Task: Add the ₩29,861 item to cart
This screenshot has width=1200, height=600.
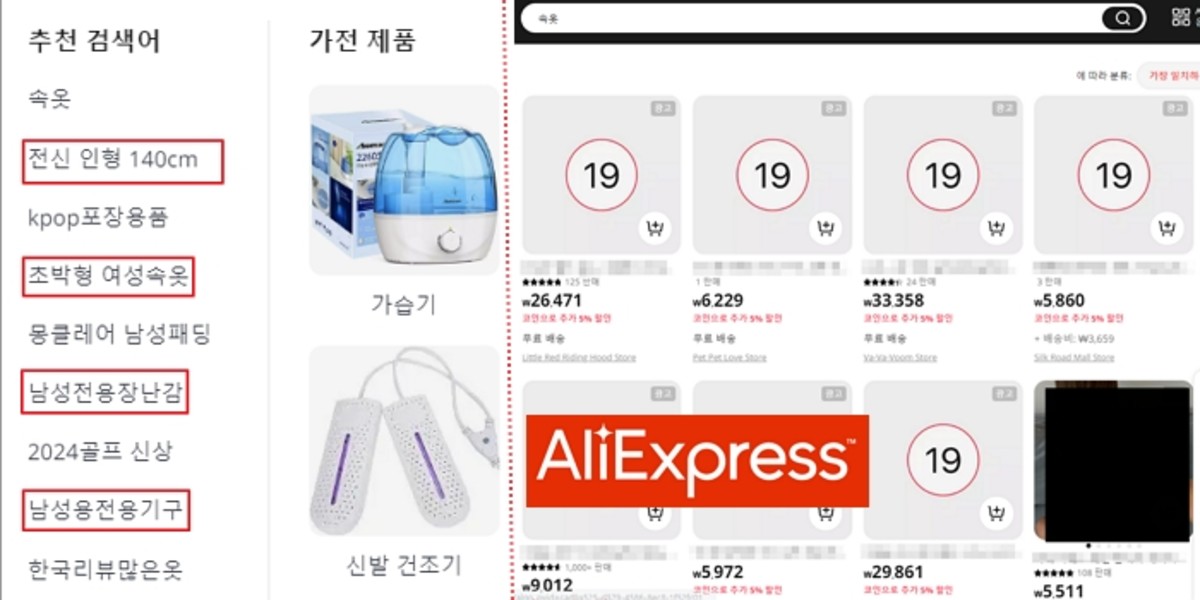Action: (x=995, y=514)
